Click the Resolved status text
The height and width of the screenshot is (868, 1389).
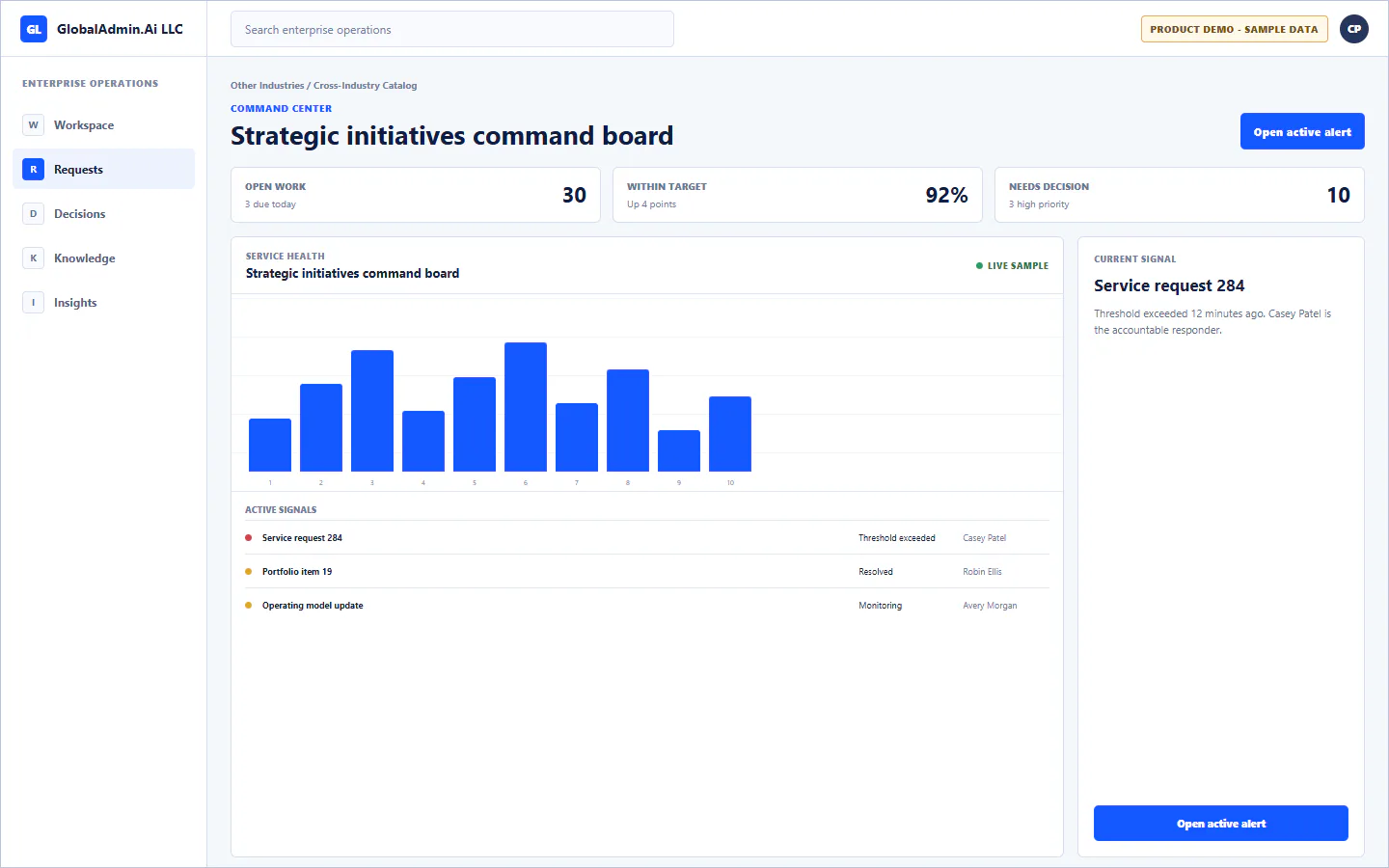(876, 572)
